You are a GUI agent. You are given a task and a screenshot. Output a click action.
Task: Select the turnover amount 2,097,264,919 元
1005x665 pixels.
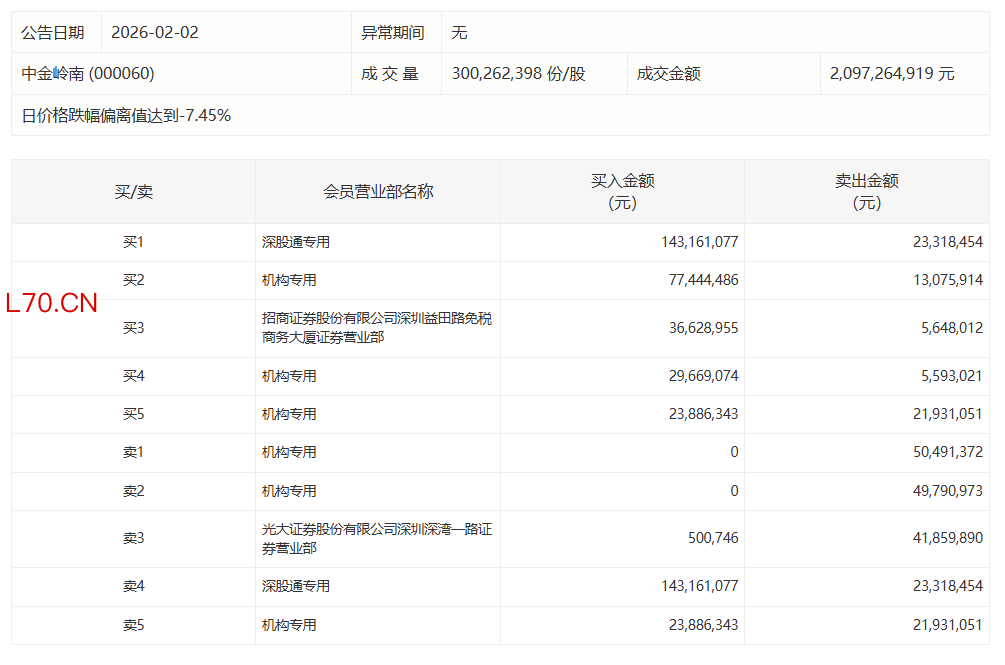point(892,74)
